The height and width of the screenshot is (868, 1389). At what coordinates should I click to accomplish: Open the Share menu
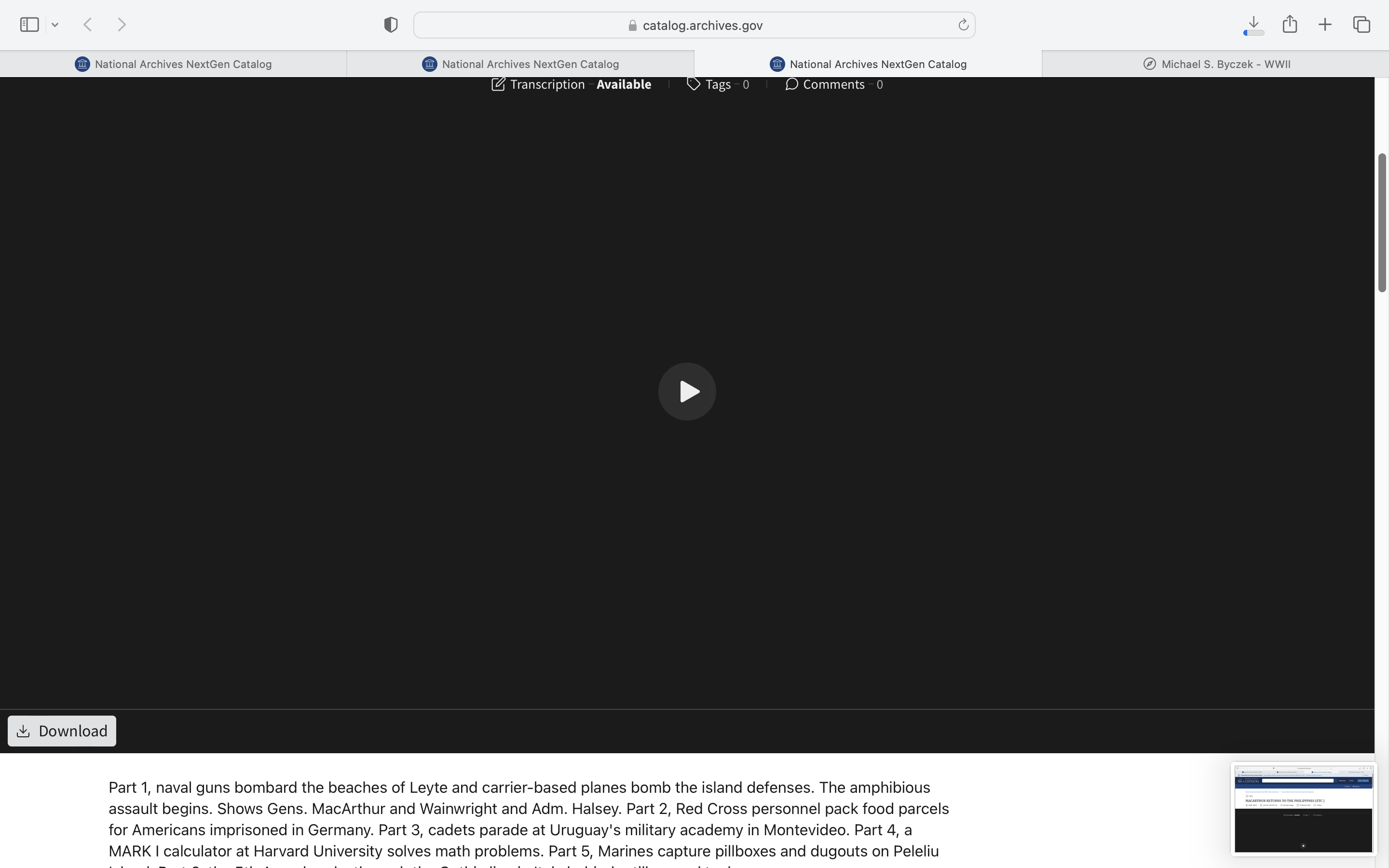[1290, 24]
